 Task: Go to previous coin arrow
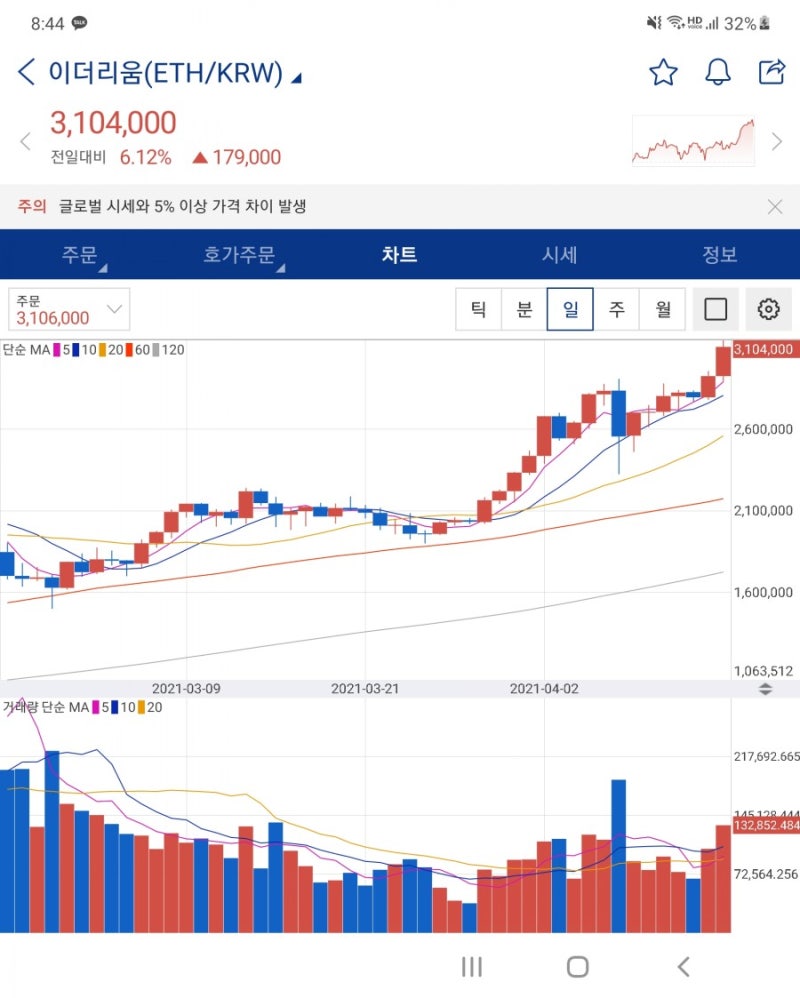click(x=25, y=141)
